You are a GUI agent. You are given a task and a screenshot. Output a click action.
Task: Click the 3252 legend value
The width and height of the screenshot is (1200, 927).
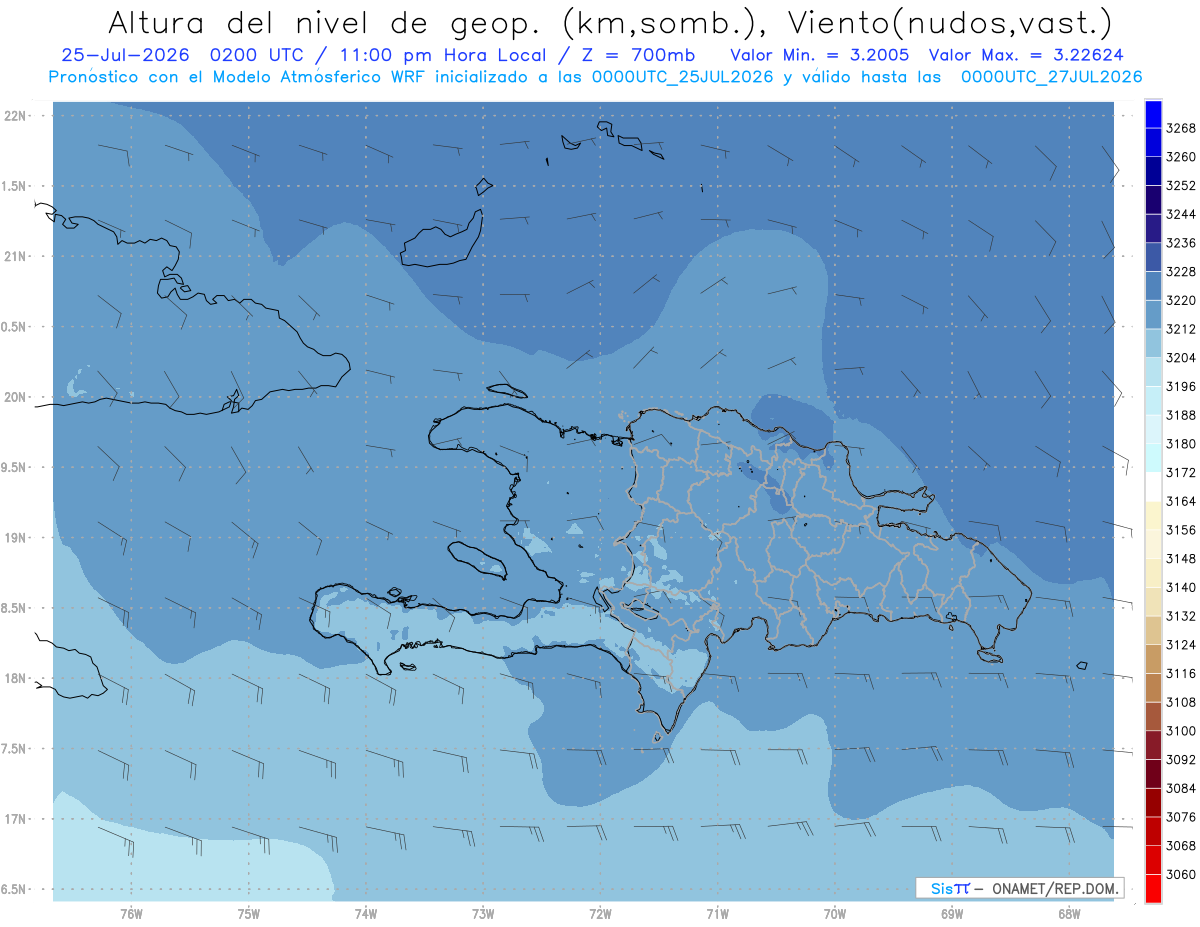1181,186
